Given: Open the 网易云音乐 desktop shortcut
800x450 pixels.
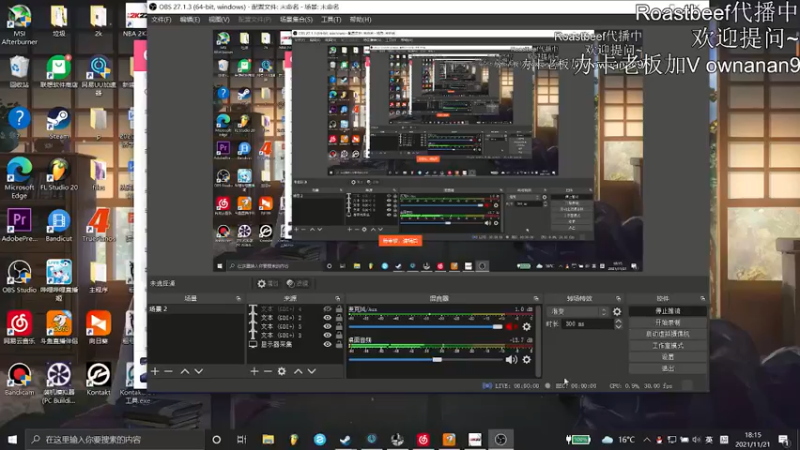Looking at the screenshot, I should coord(19,328).
